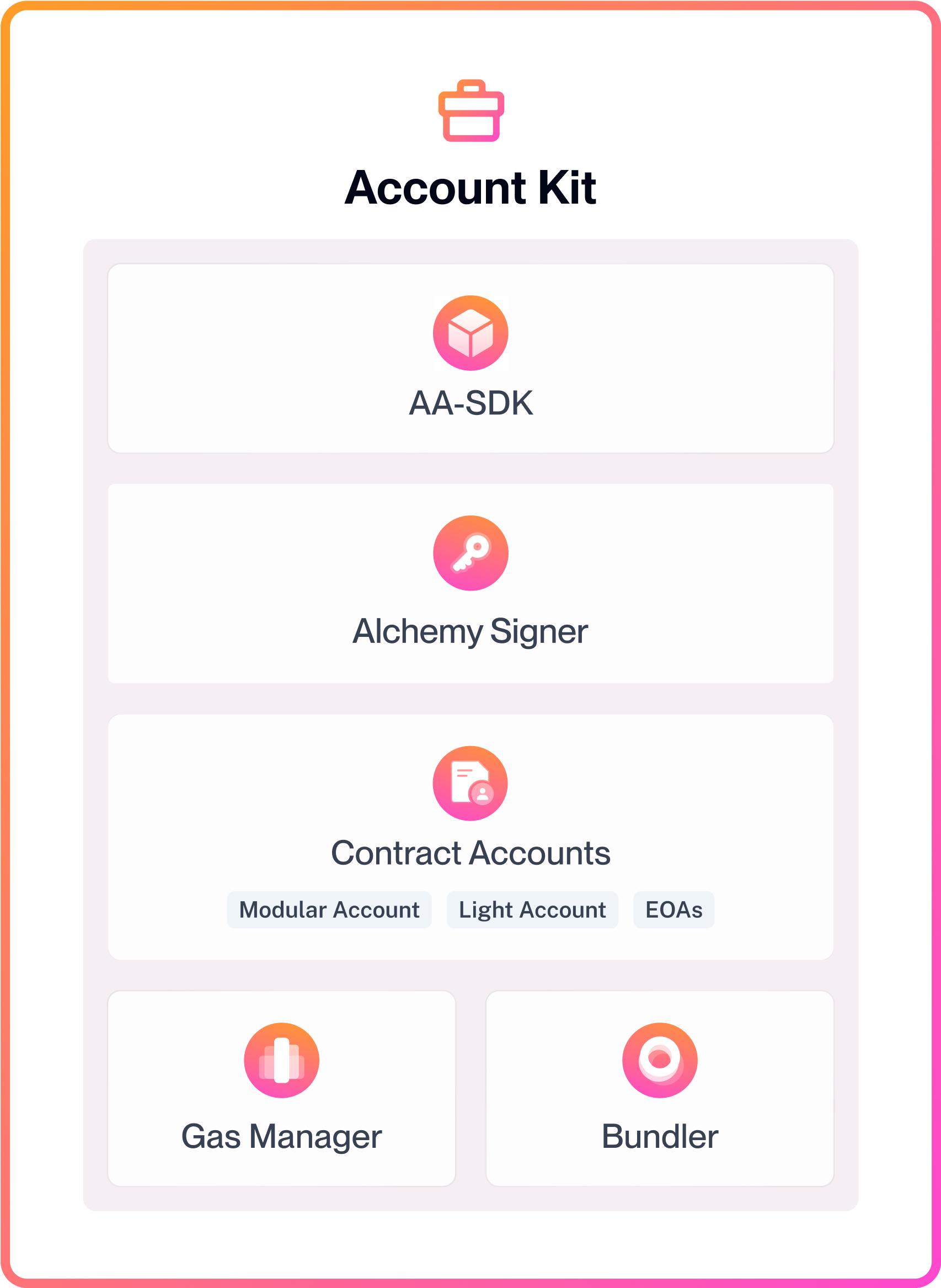
Task: Click the Bundler label text
Action: click(660, 1136)
